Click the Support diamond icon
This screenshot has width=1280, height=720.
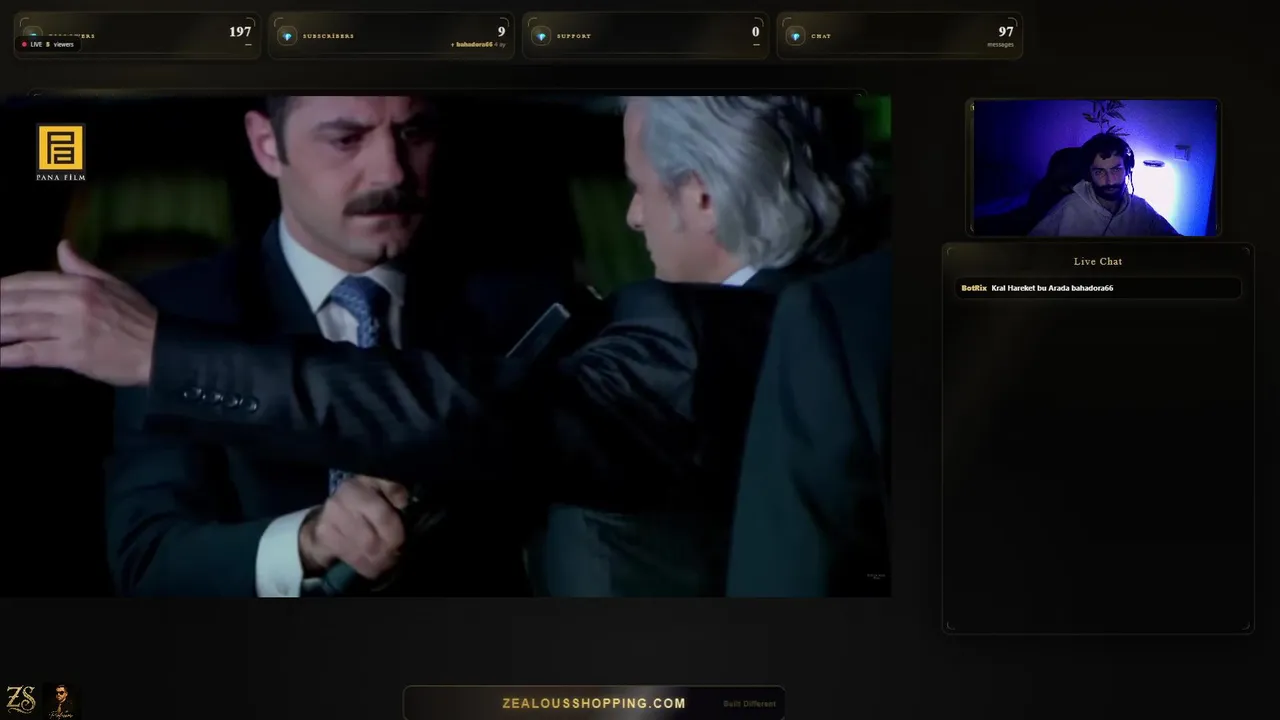(x=541, y=36)
